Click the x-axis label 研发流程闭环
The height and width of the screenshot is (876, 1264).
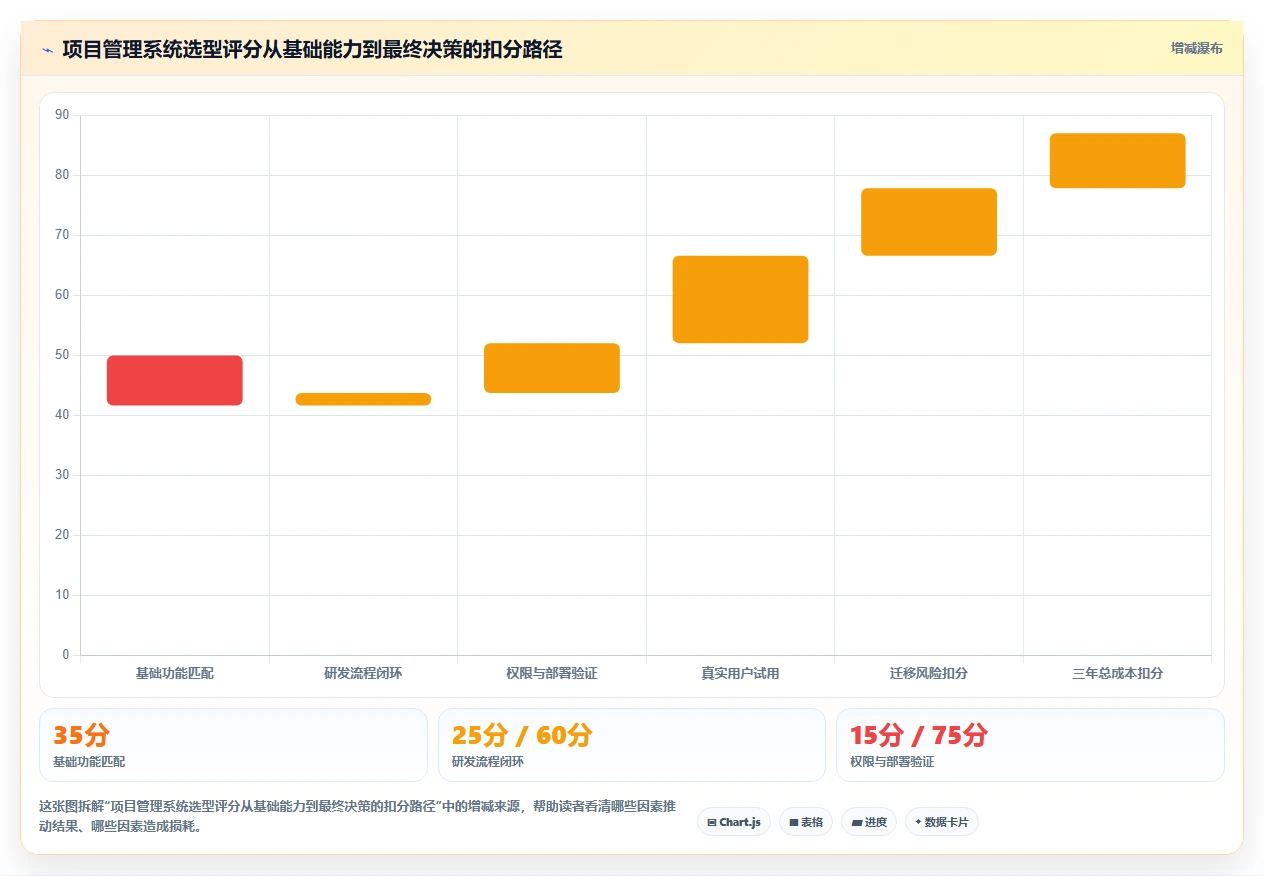click(363, 674)
